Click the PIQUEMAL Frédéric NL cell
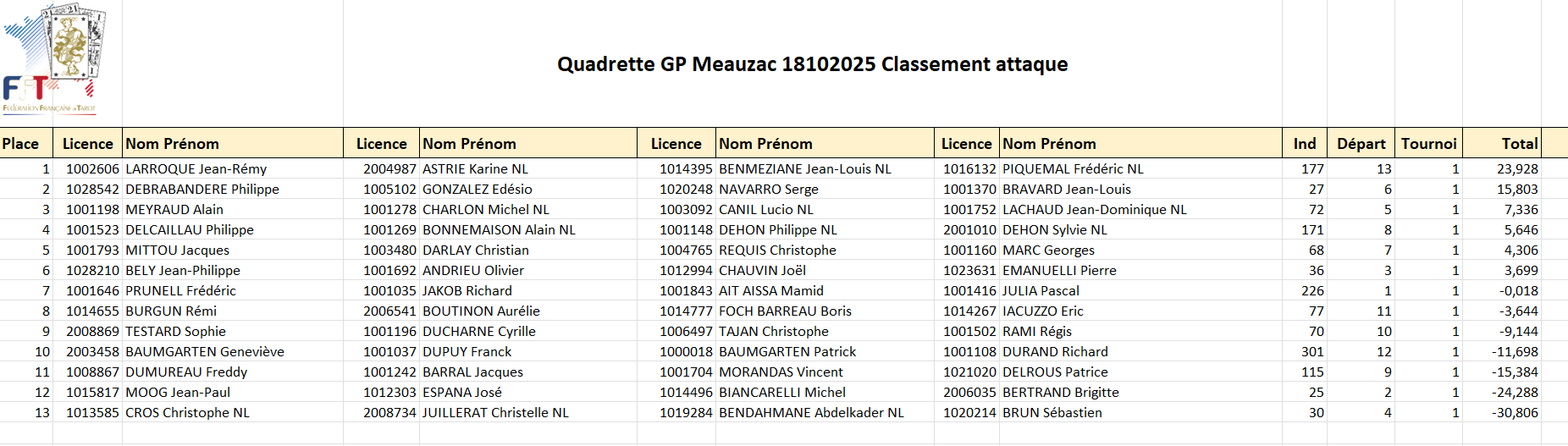Viewport: 1568px width, 446px height. point(1073,169)
